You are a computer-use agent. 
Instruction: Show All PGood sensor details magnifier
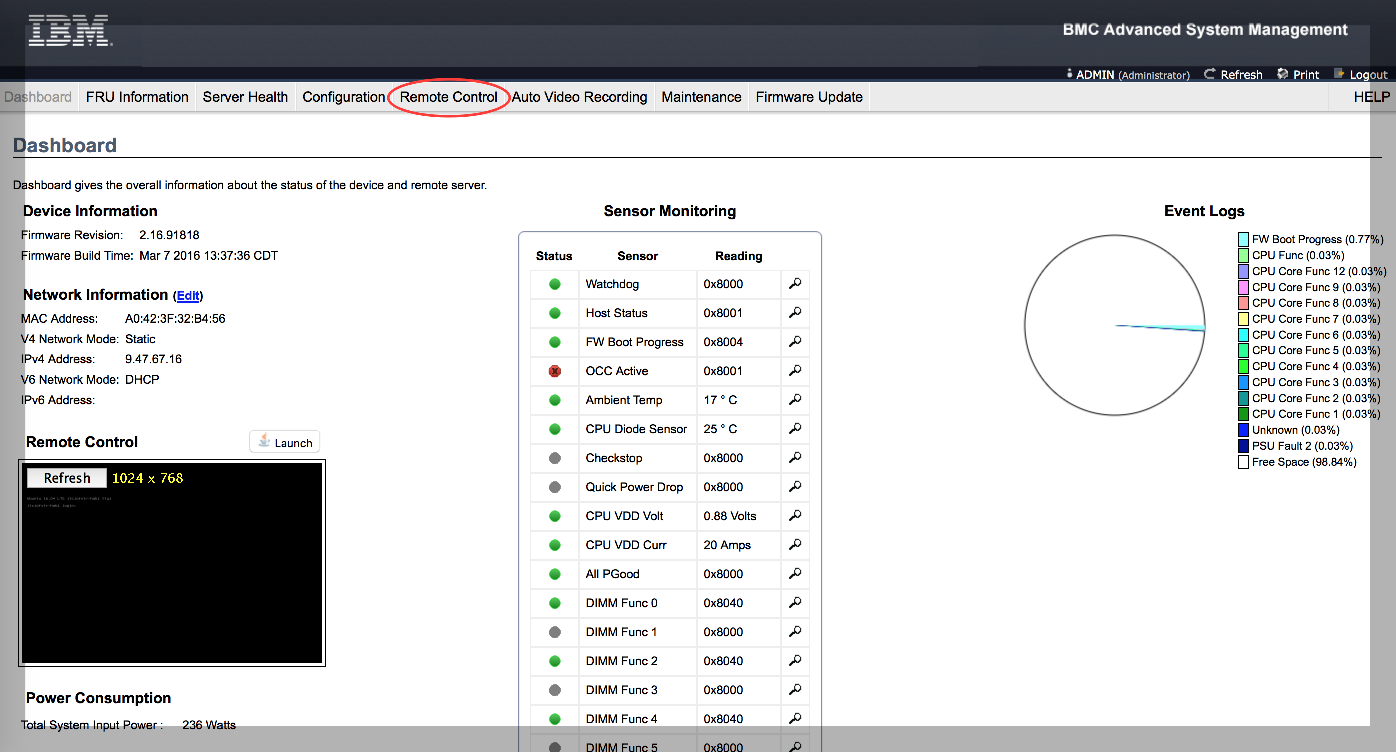click(x=795, y=574)
